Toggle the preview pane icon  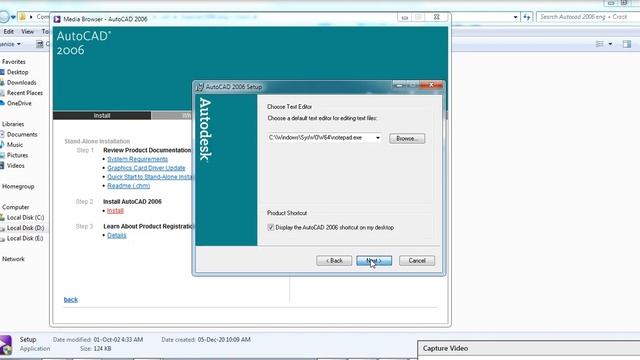pyautogui.click(x=627, y=44)
